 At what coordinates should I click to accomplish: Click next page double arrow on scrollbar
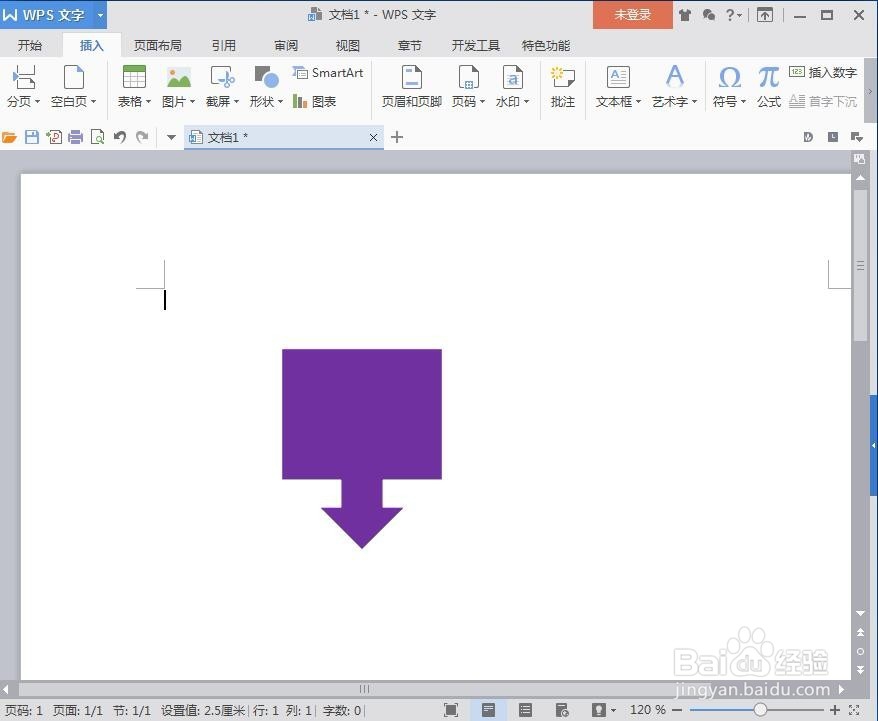coord(861,670)
